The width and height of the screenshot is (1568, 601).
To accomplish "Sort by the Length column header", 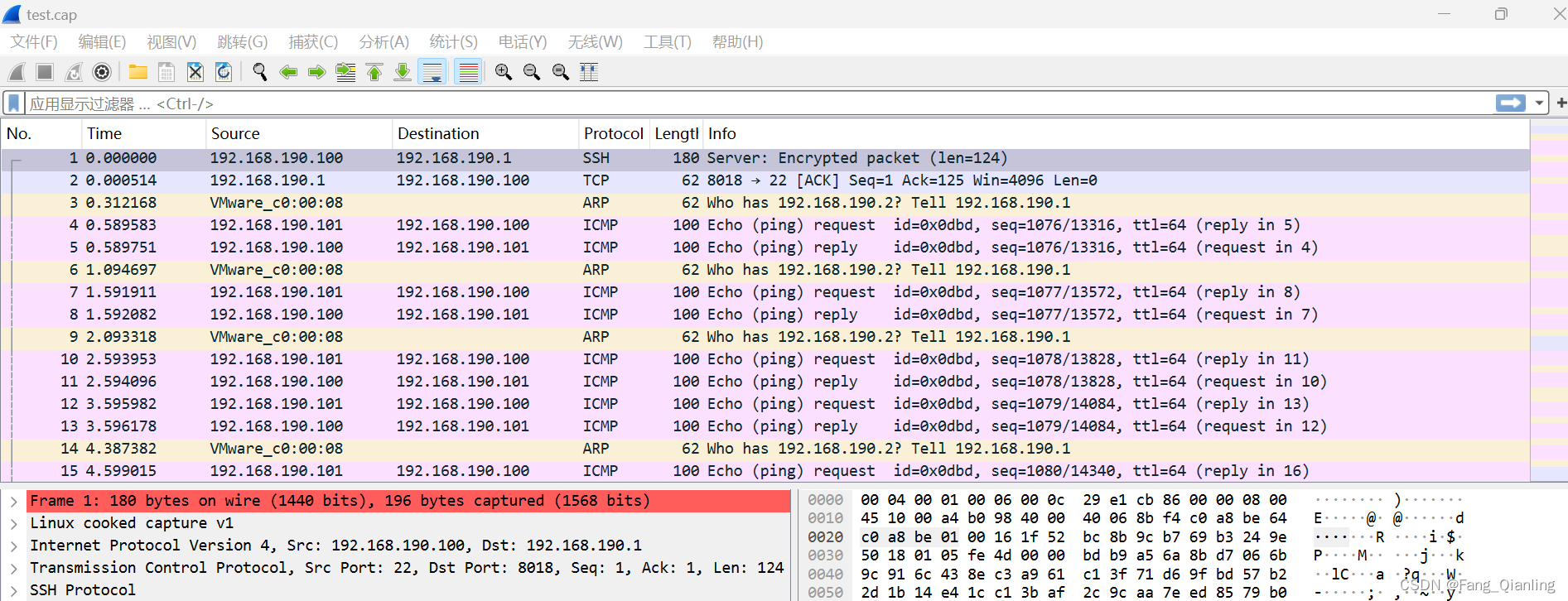I will point(676,133).
